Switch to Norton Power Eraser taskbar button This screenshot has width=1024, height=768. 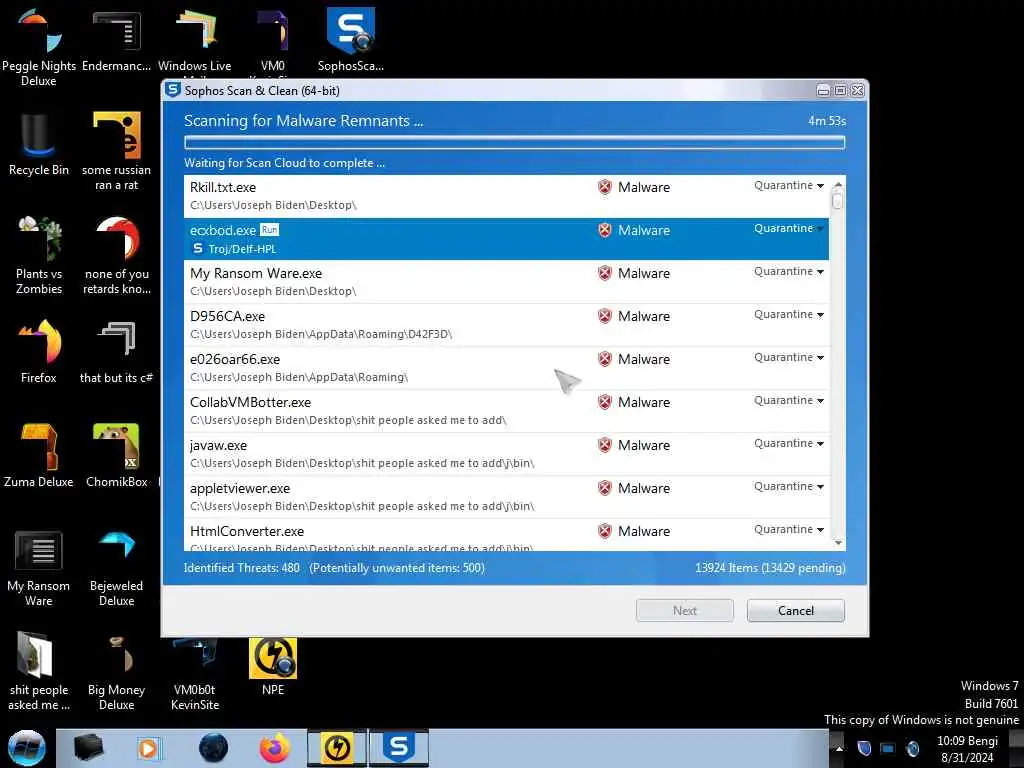[x=337, y=748]
